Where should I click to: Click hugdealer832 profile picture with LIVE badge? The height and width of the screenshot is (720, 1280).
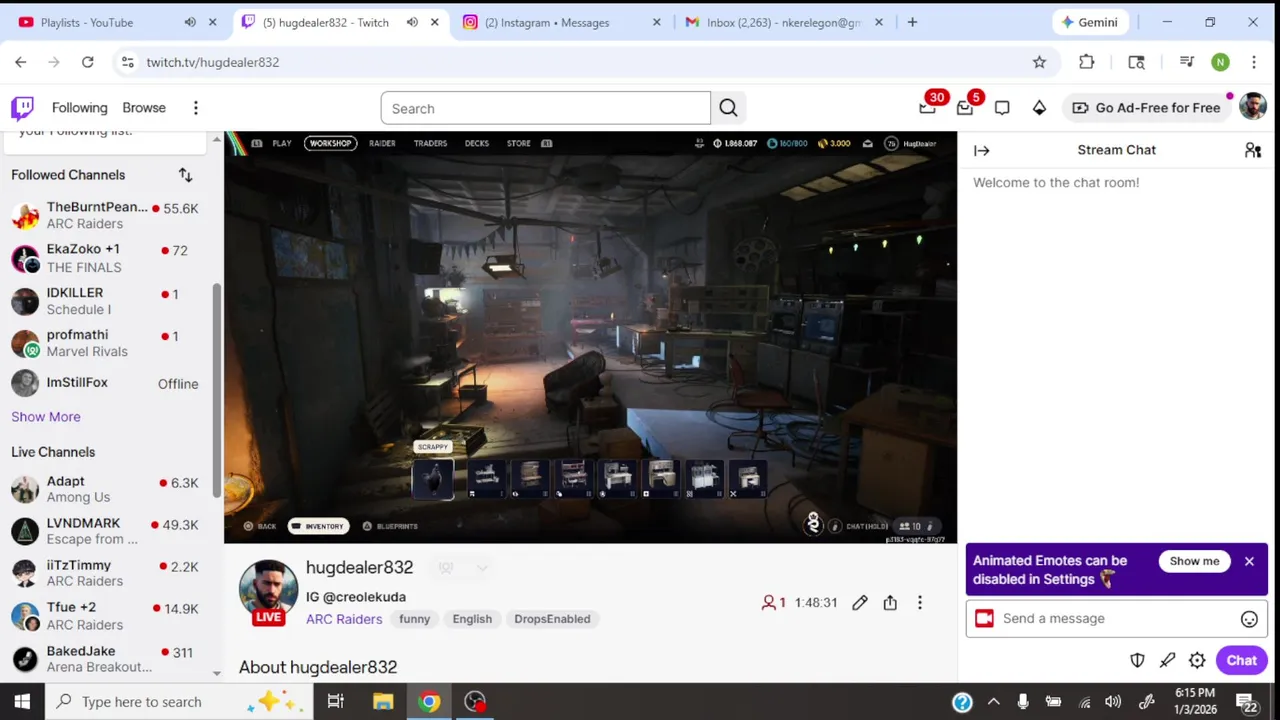268,591
